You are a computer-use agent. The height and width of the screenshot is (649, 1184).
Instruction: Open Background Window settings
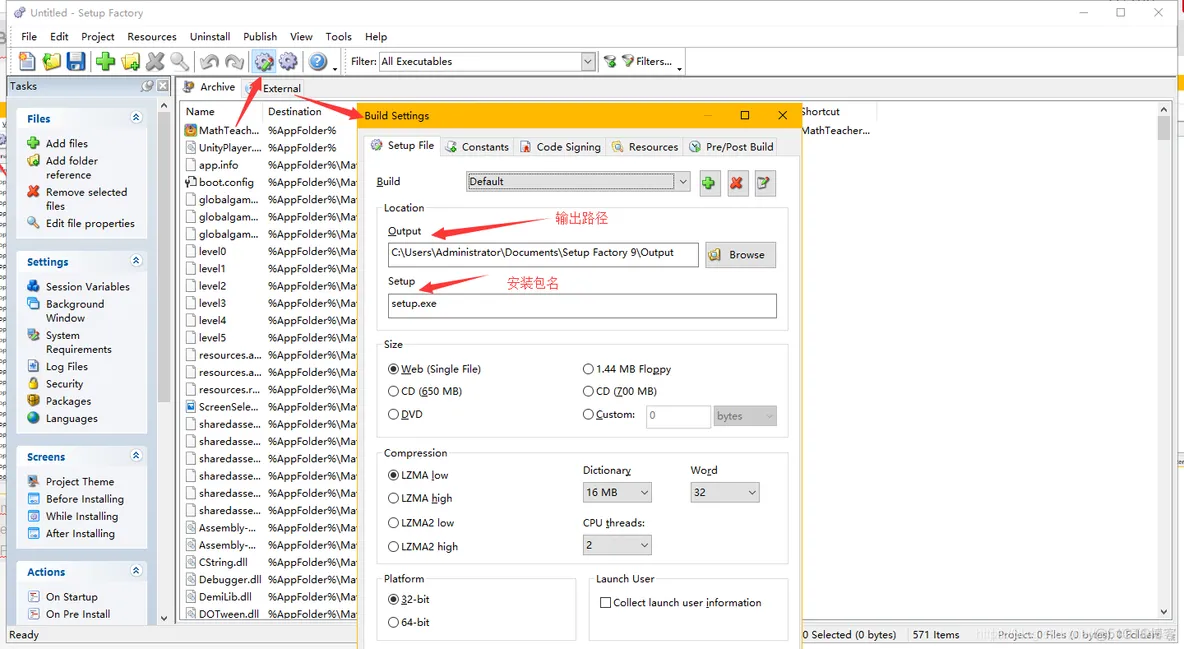[75, 311]
